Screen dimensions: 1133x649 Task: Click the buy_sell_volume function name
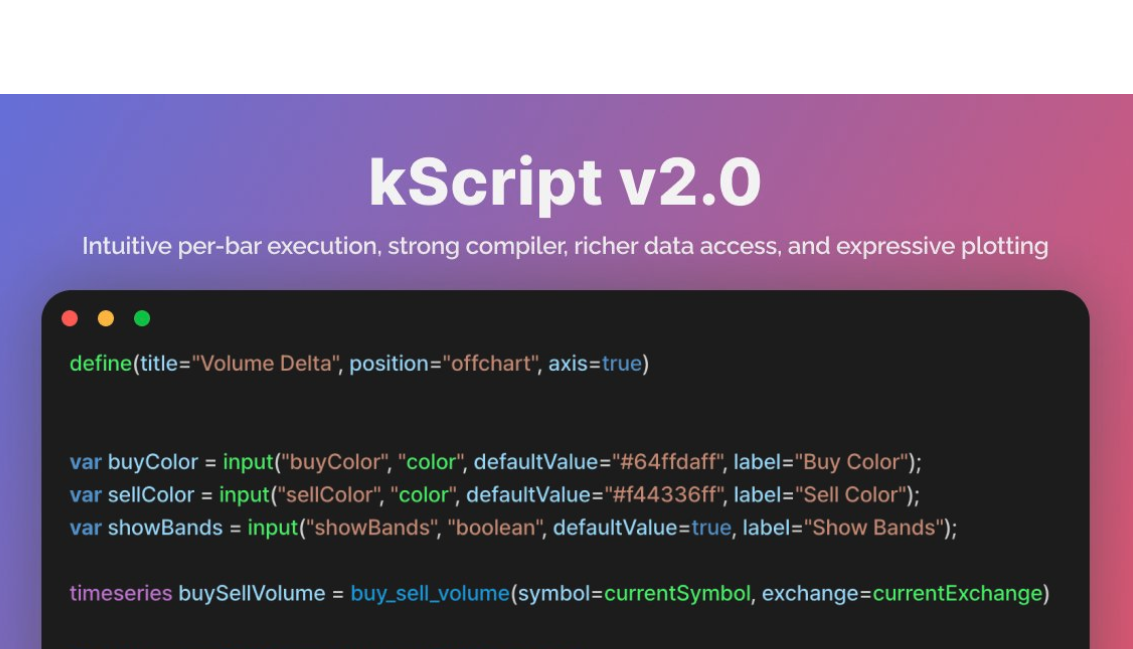pyautogui.click(x=430, y=594)
